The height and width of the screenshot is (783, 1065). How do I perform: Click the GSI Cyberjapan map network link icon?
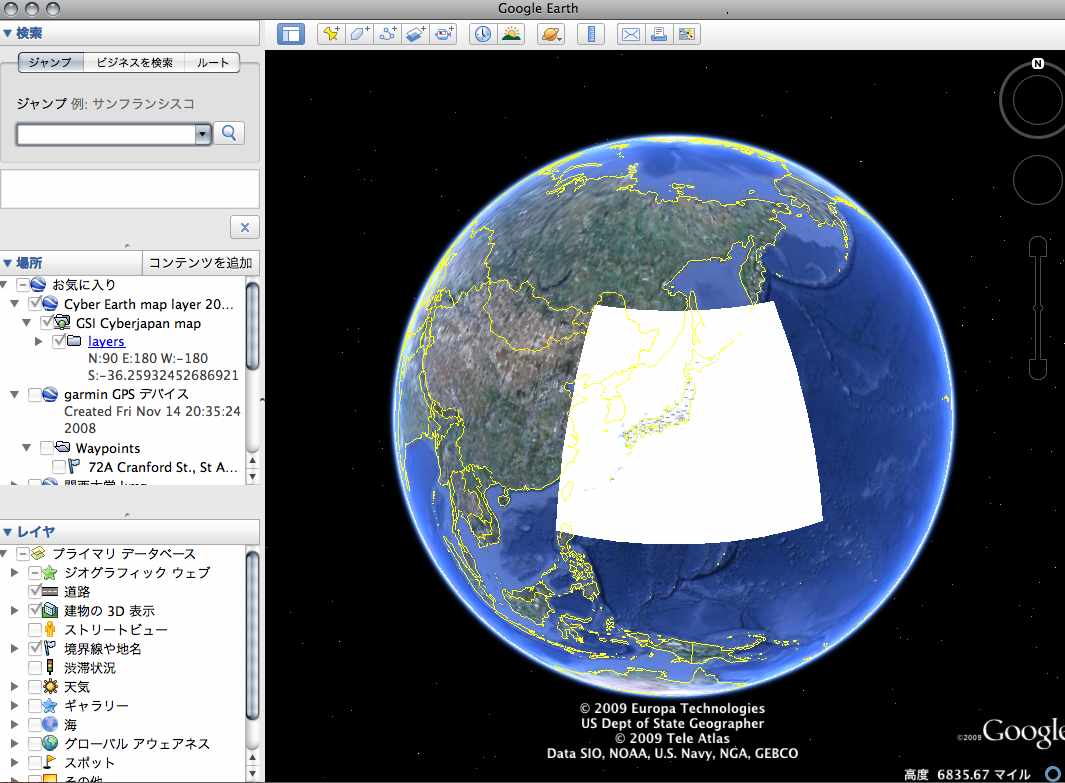62,323
